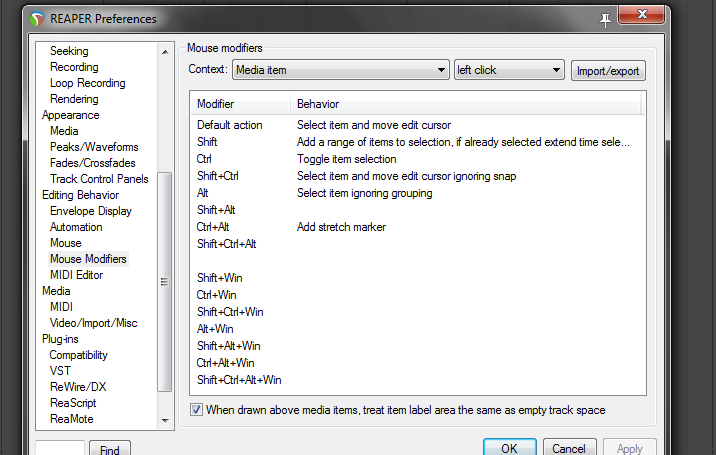
Task: Click the sidebar scrollbar thumb
Action: point(165,282)
